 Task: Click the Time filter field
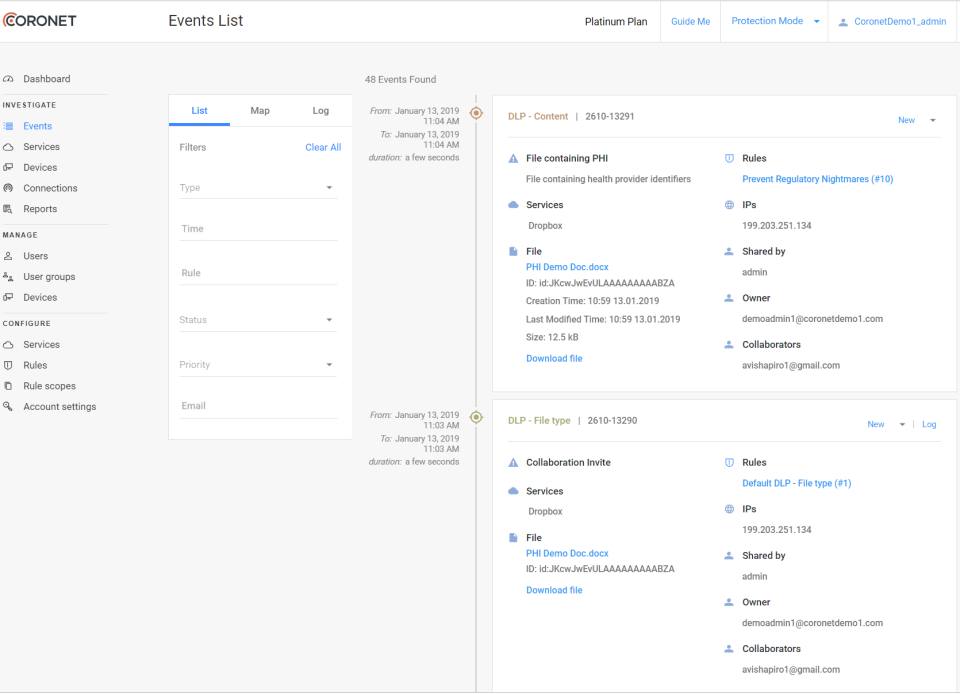258,229
